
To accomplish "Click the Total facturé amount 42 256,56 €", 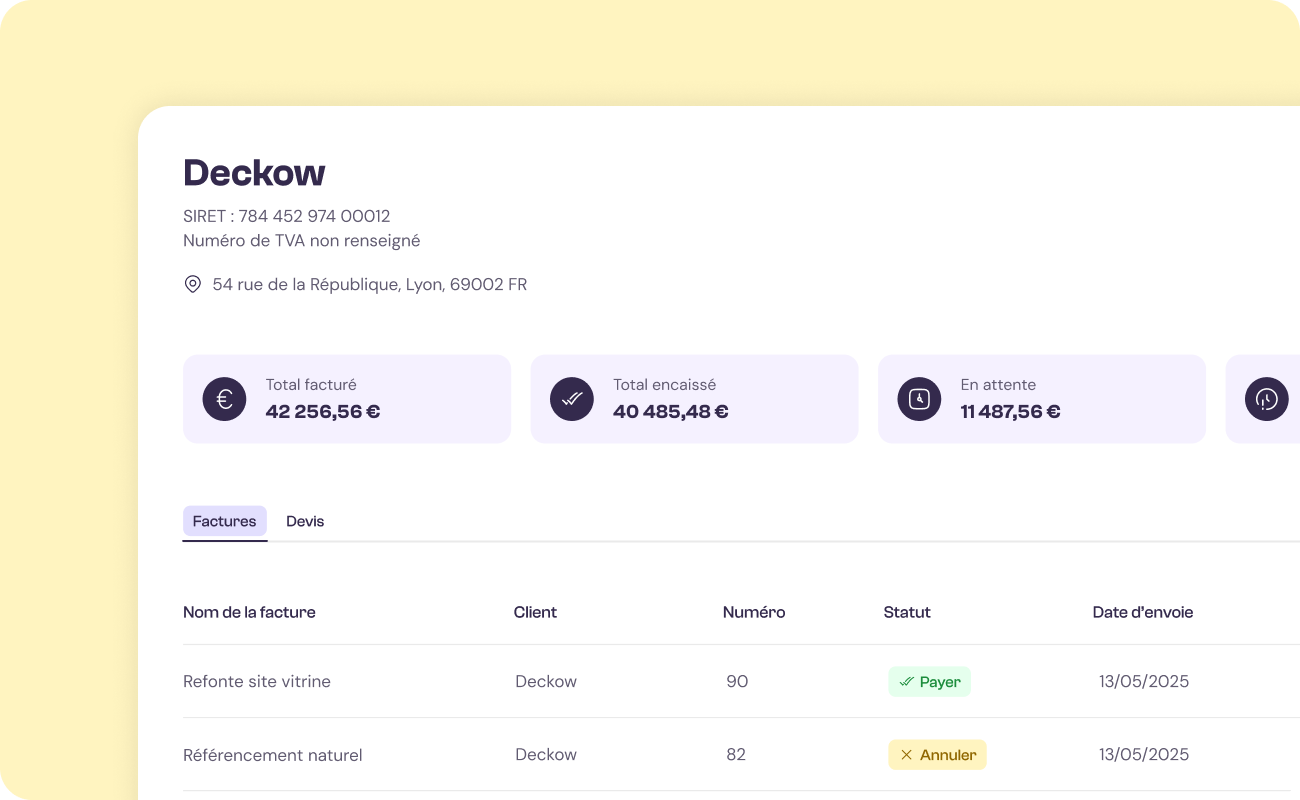I will pos(323,411).
